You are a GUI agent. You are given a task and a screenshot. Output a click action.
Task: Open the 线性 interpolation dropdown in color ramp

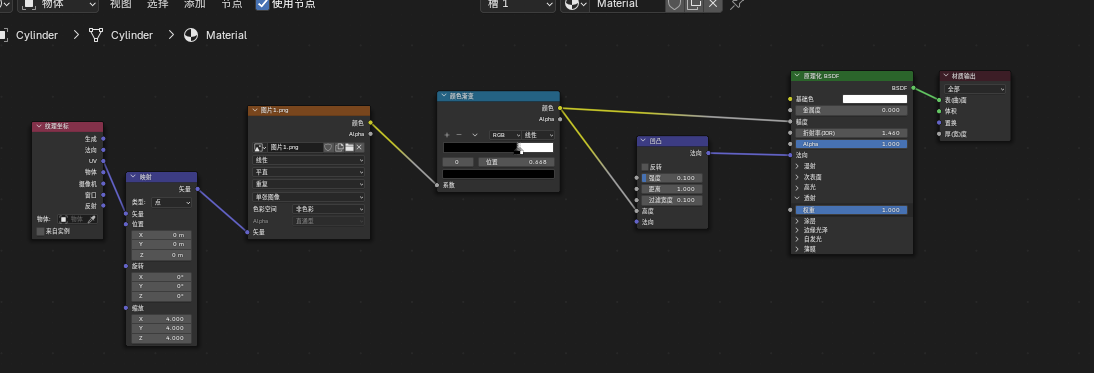539,135
